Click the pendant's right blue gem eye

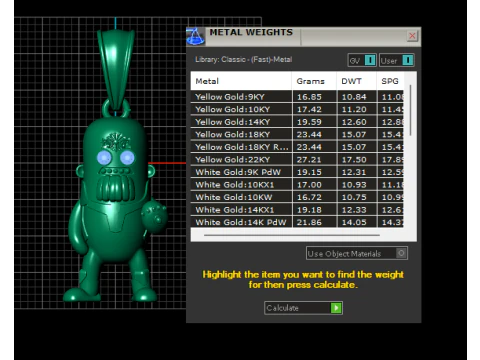point(127,157)
